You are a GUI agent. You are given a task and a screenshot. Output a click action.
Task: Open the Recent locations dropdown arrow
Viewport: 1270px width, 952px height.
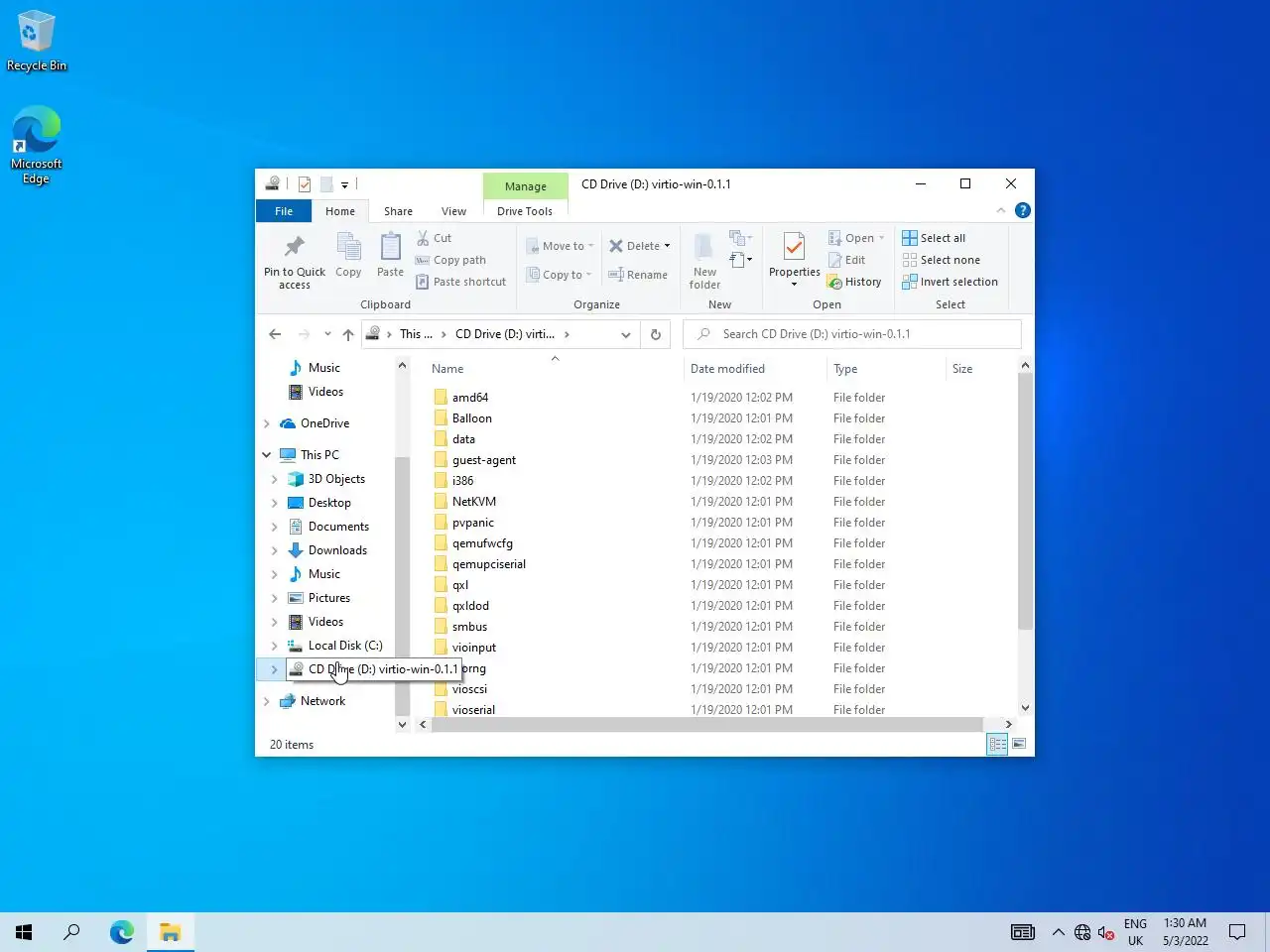tap(327, 334)
